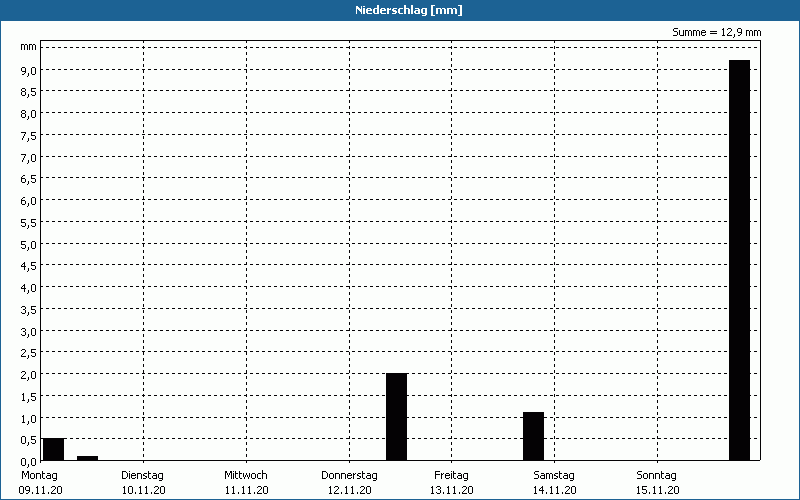Select the 2,0 mm bar after Donnerstag

pyautogui.click(x=396, y=417)
